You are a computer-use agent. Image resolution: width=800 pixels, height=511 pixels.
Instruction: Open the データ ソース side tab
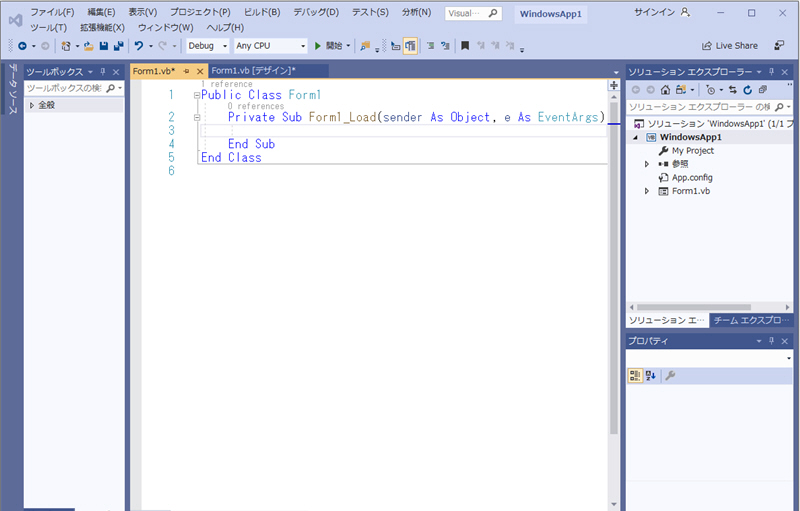coord(13,89)
